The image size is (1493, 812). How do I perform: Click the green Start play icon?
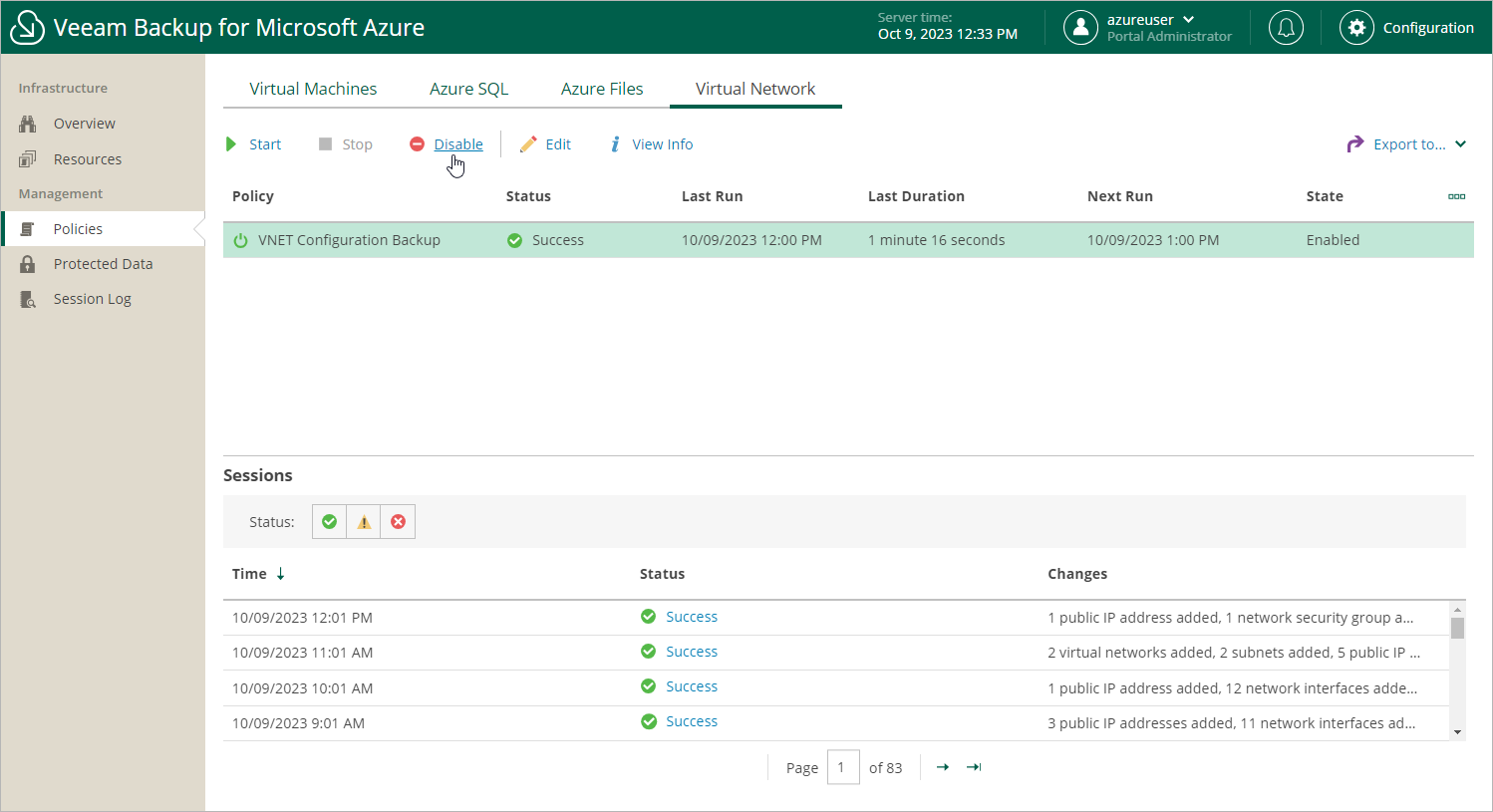click(231, 144)
